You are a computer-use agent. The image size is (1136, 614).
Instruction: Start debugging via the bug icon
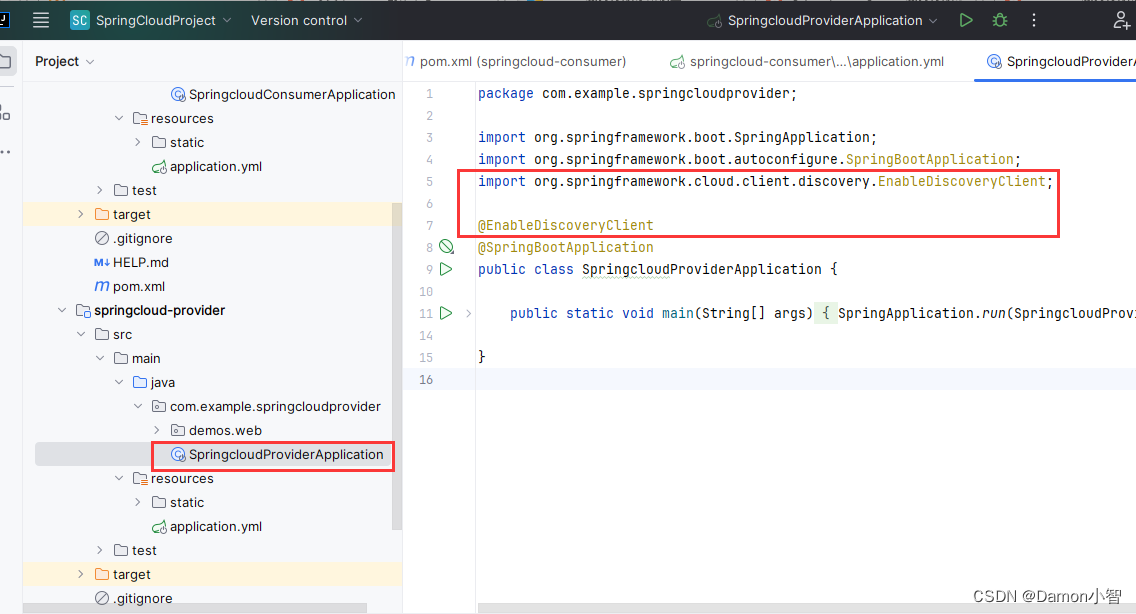click(x=999, y=19)
